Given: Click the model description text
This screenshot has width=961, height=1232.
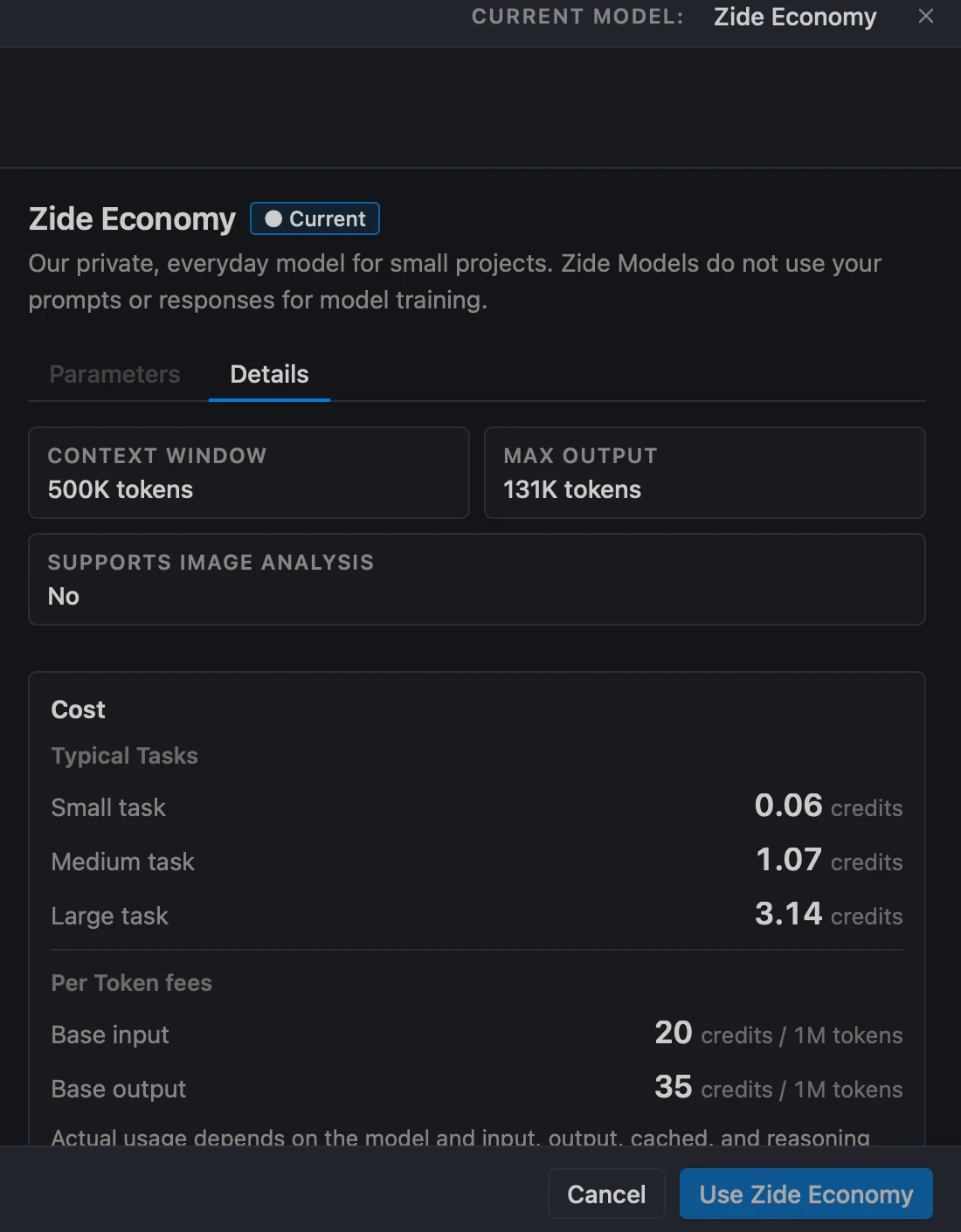Looking at the screenshot, I should [454, 281].
